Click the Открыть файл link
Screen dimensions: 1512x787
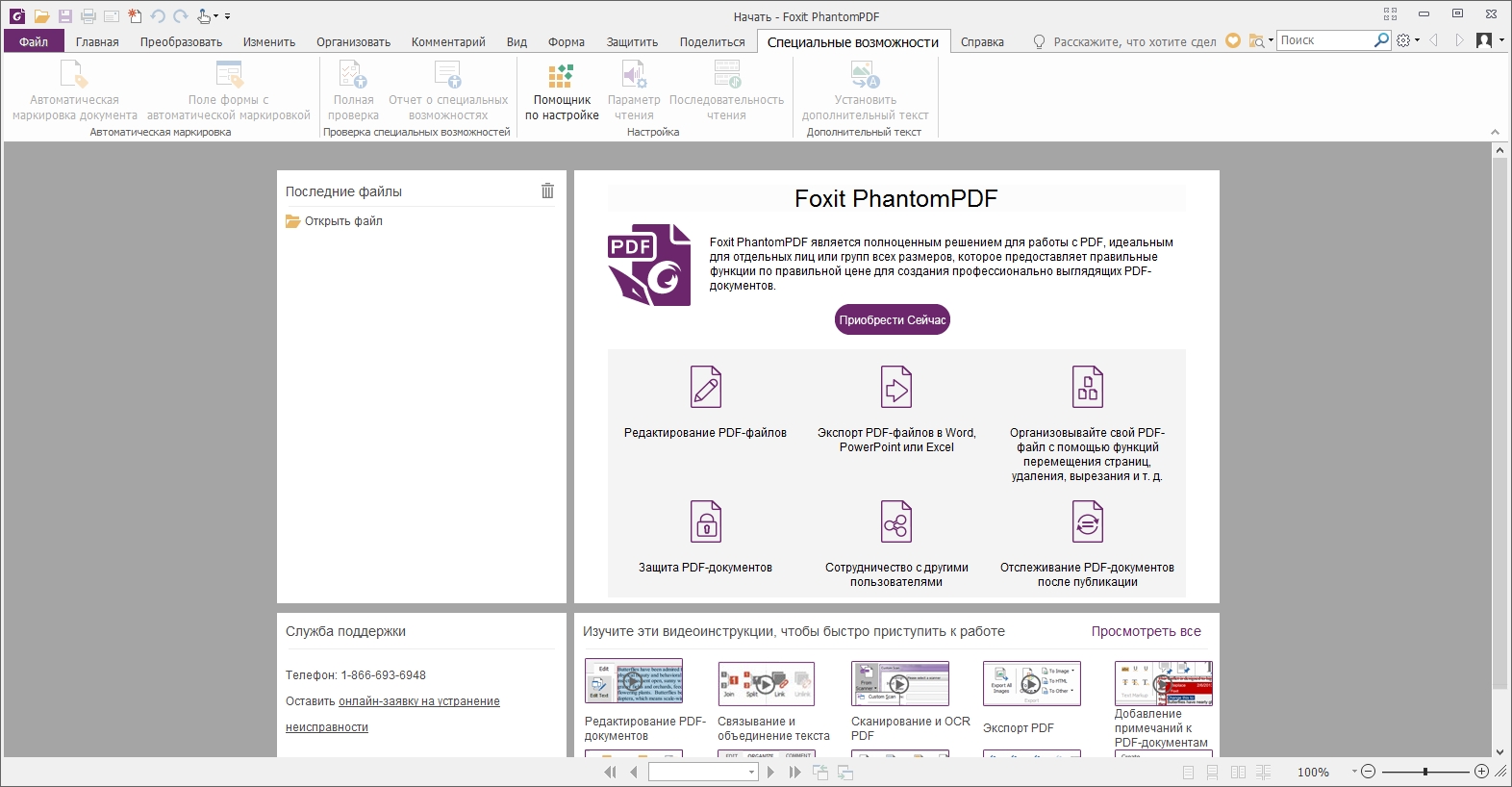tap(343, 221)
